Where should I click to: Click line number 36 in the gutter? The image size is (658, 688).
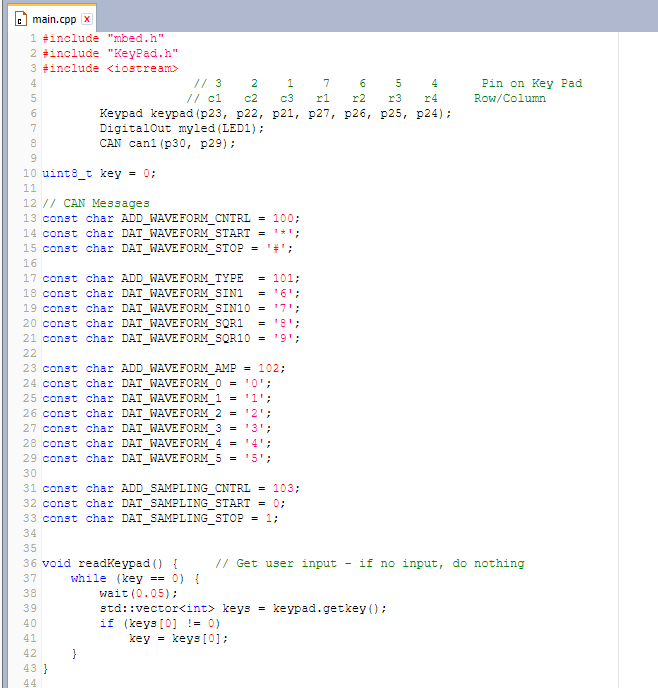pyautogui.click(x=30, y=563)
